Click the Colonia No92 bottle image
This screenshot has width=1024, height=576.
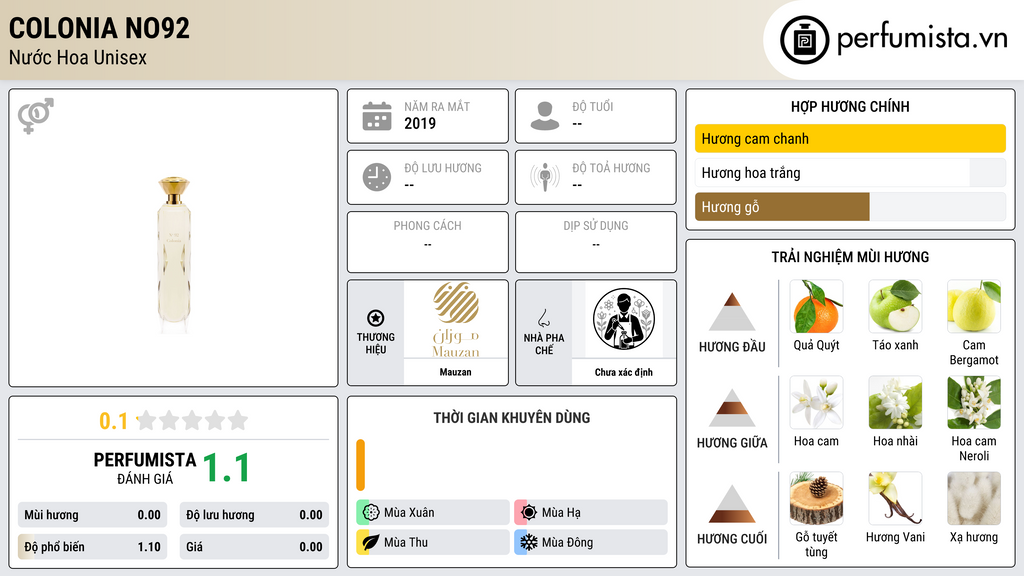(x=174, y=255)
